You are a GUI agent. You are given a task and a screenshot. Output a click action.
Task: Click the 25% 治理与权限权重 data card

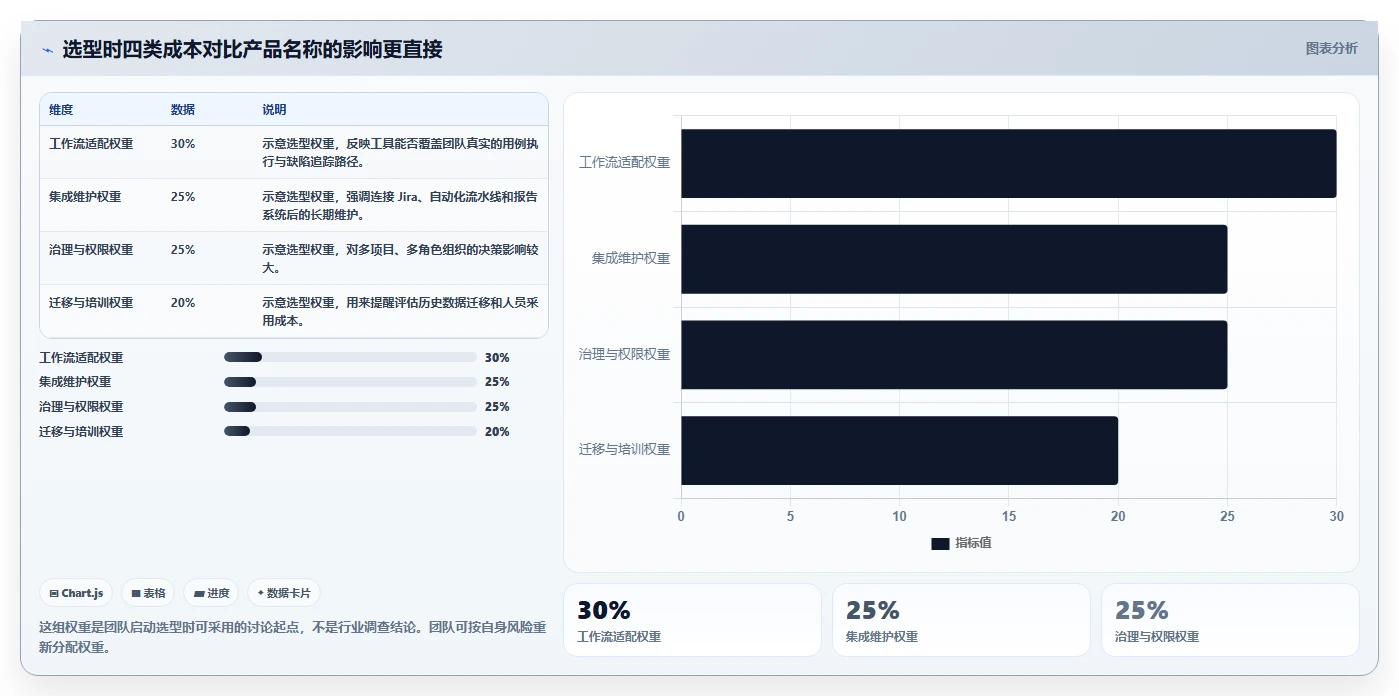(x=1230, y=620)
